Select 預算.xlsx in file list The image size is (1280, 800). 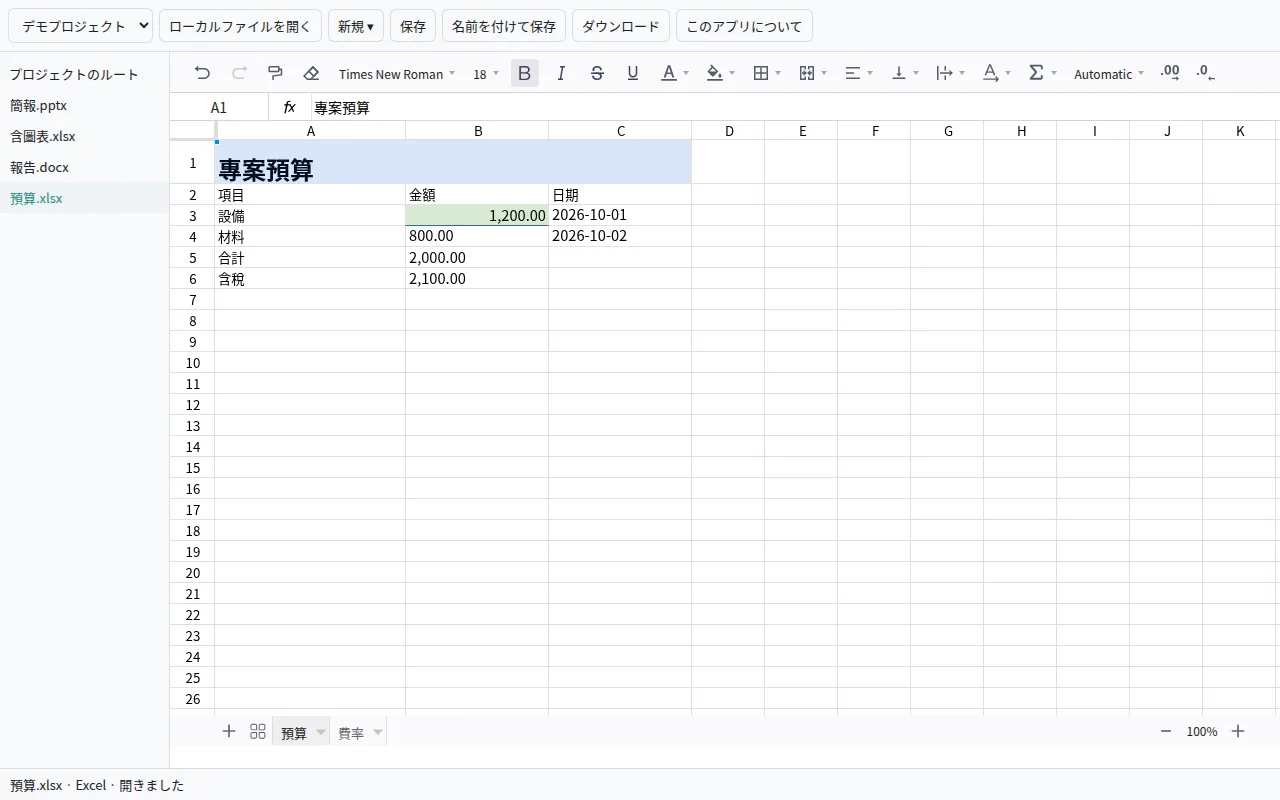click(85, 198)
